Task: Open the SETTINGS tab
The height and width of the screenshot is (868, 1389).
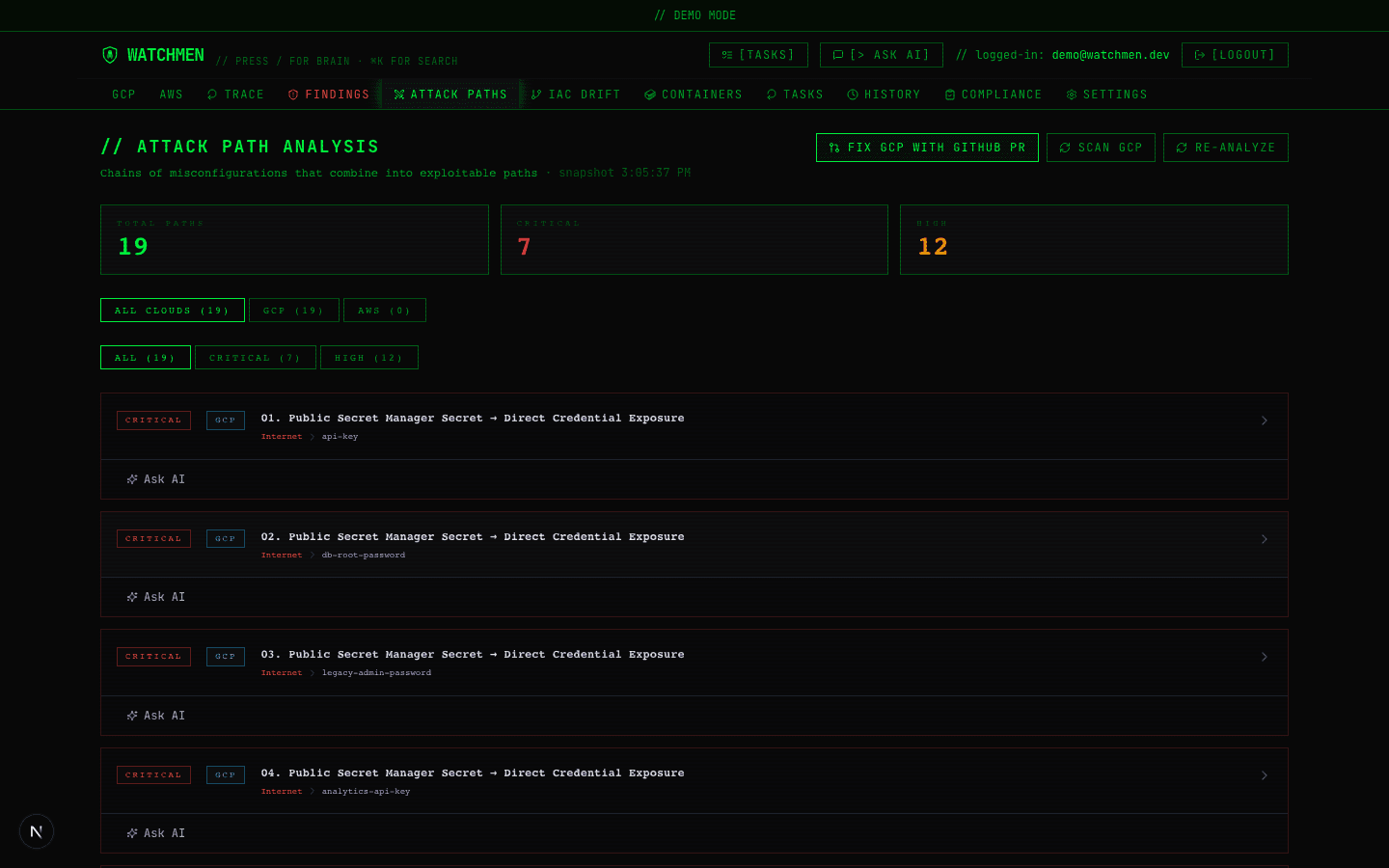Action: pyautogui.click(x=1107, y=95)
